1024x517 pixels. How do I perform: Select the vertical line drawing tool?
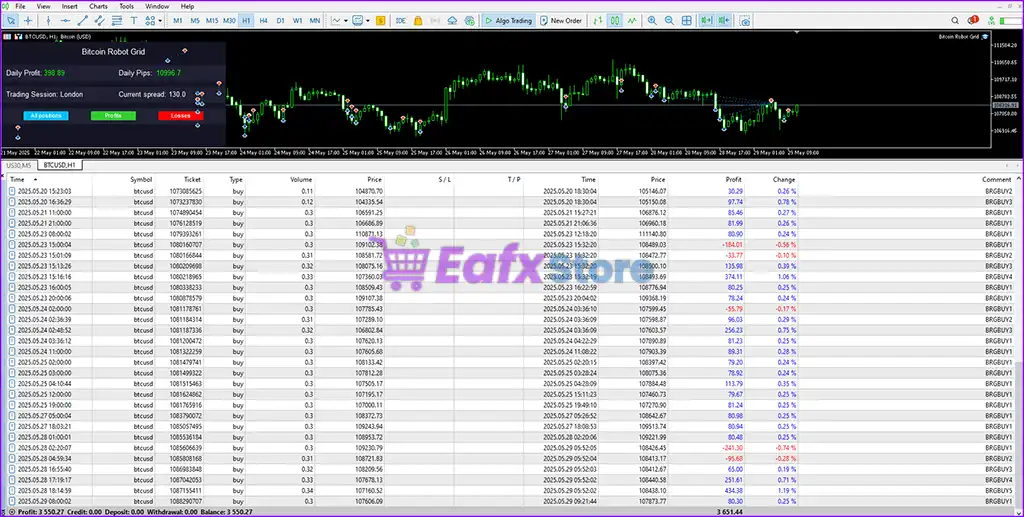point(48,21)
